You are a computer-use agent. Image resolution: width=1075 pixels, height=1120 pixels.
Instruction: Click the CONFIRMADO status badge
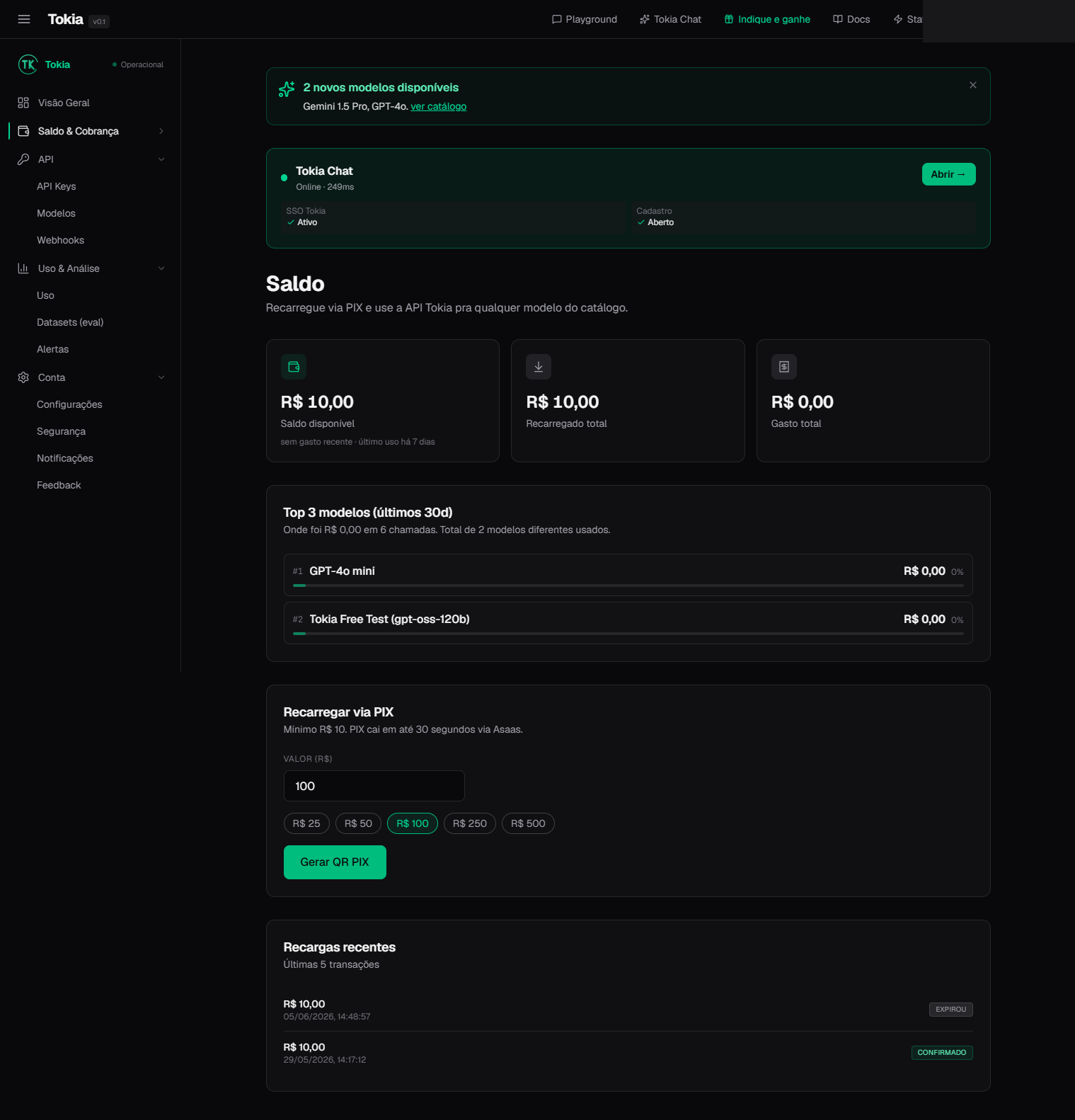(x=942, y=1053)
